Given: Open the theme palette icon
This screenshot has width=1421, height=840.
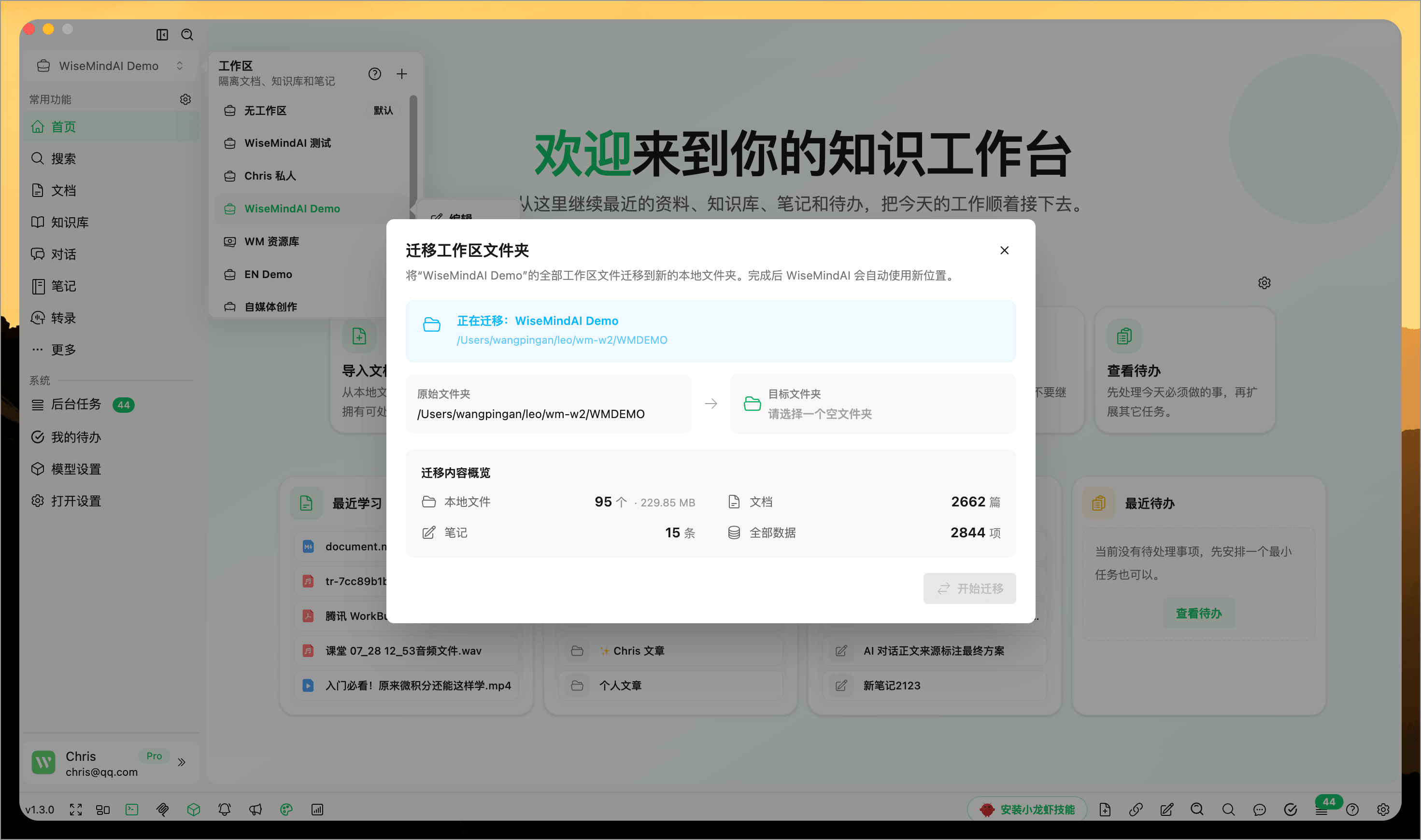Looking at the screenshot, I should pos(286,810).
